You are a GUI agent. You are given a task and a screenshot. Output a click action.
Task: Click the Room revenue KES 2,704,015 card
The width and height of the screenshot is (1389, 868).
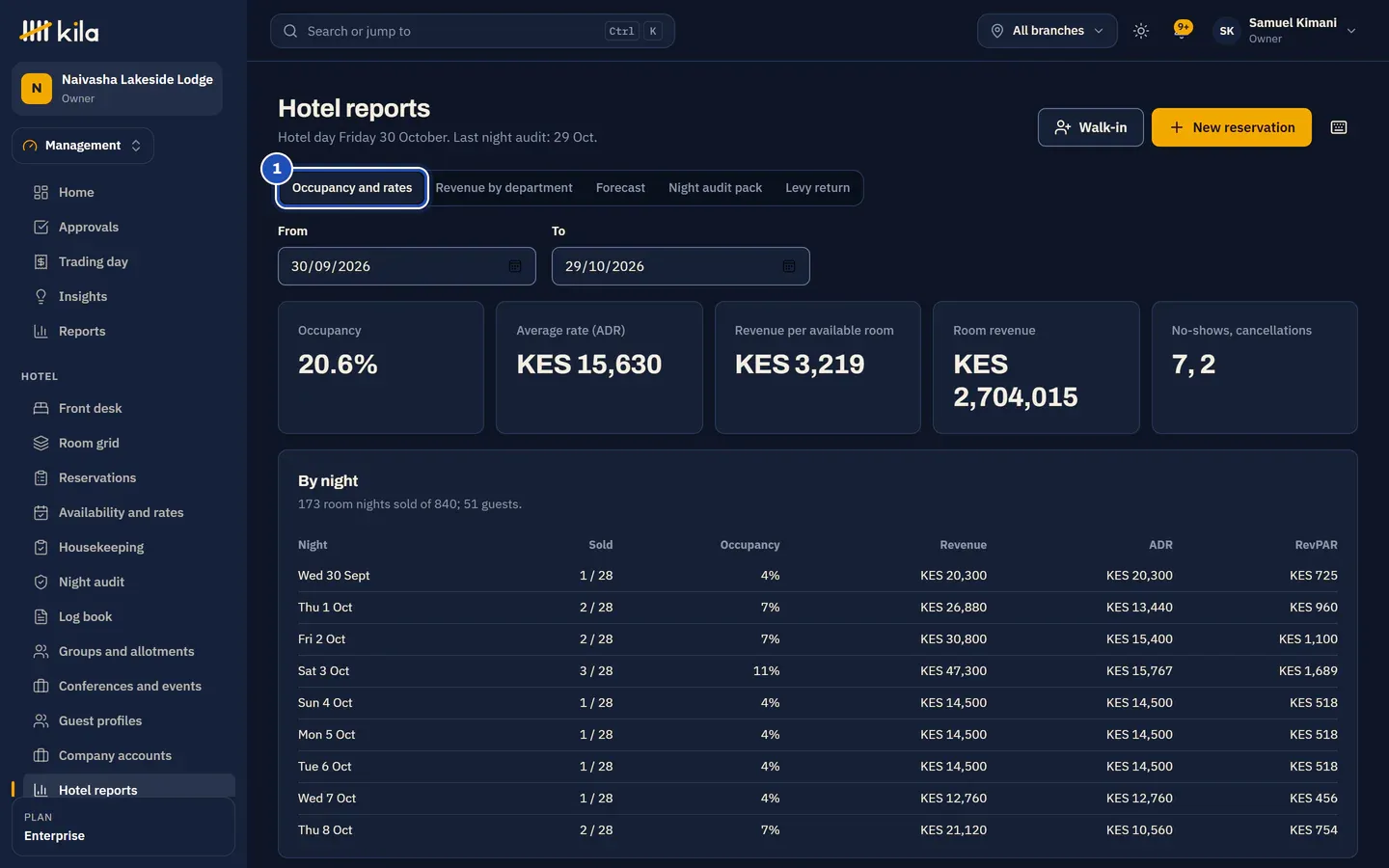[x=1036, y=367]
